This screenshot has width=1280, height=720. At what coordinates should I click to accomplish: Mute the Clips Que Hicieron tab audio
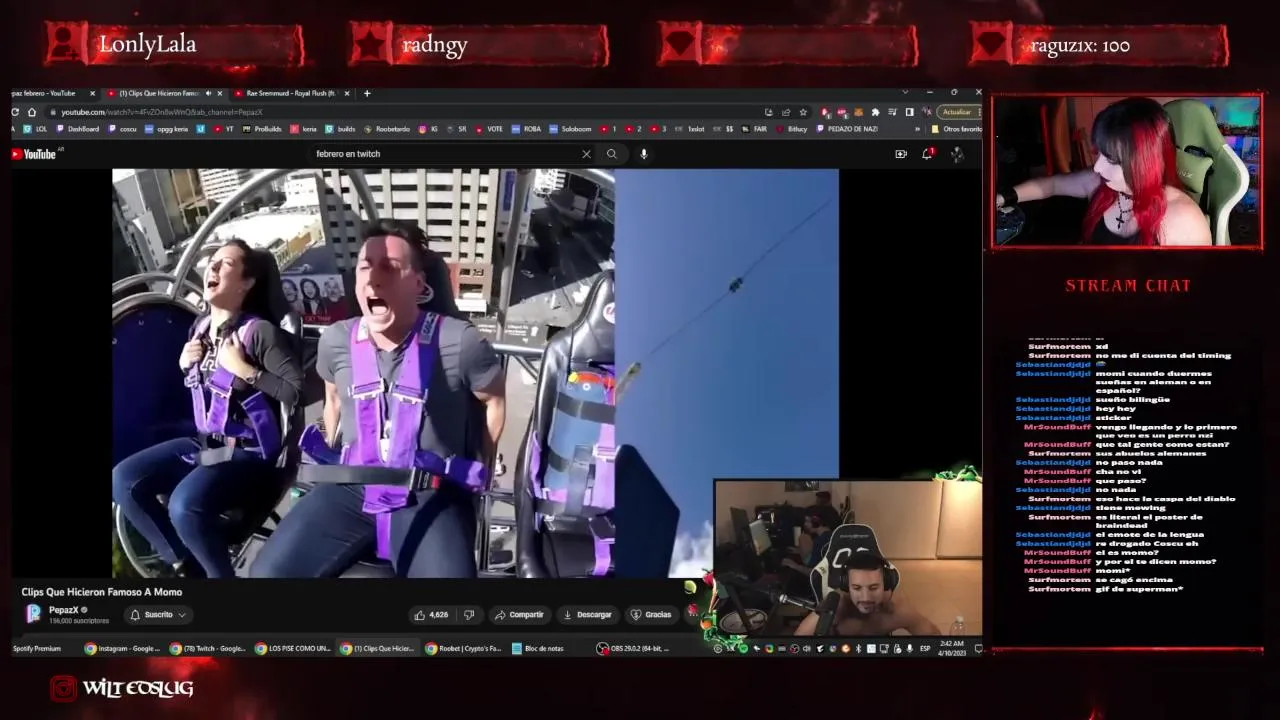coord(207,93)
